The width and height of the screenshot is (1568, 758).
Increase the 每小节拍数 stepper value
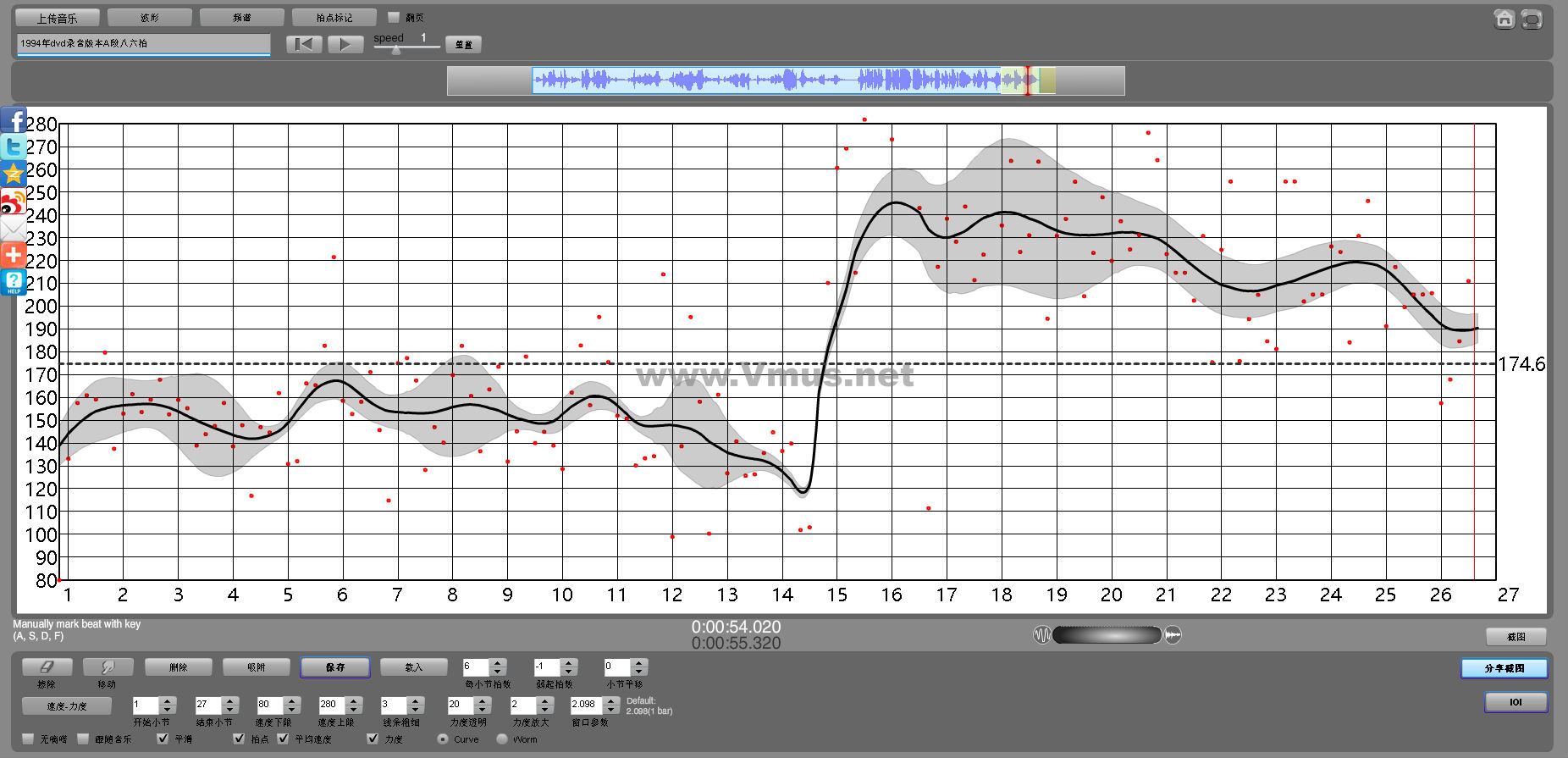pos(498,663)
